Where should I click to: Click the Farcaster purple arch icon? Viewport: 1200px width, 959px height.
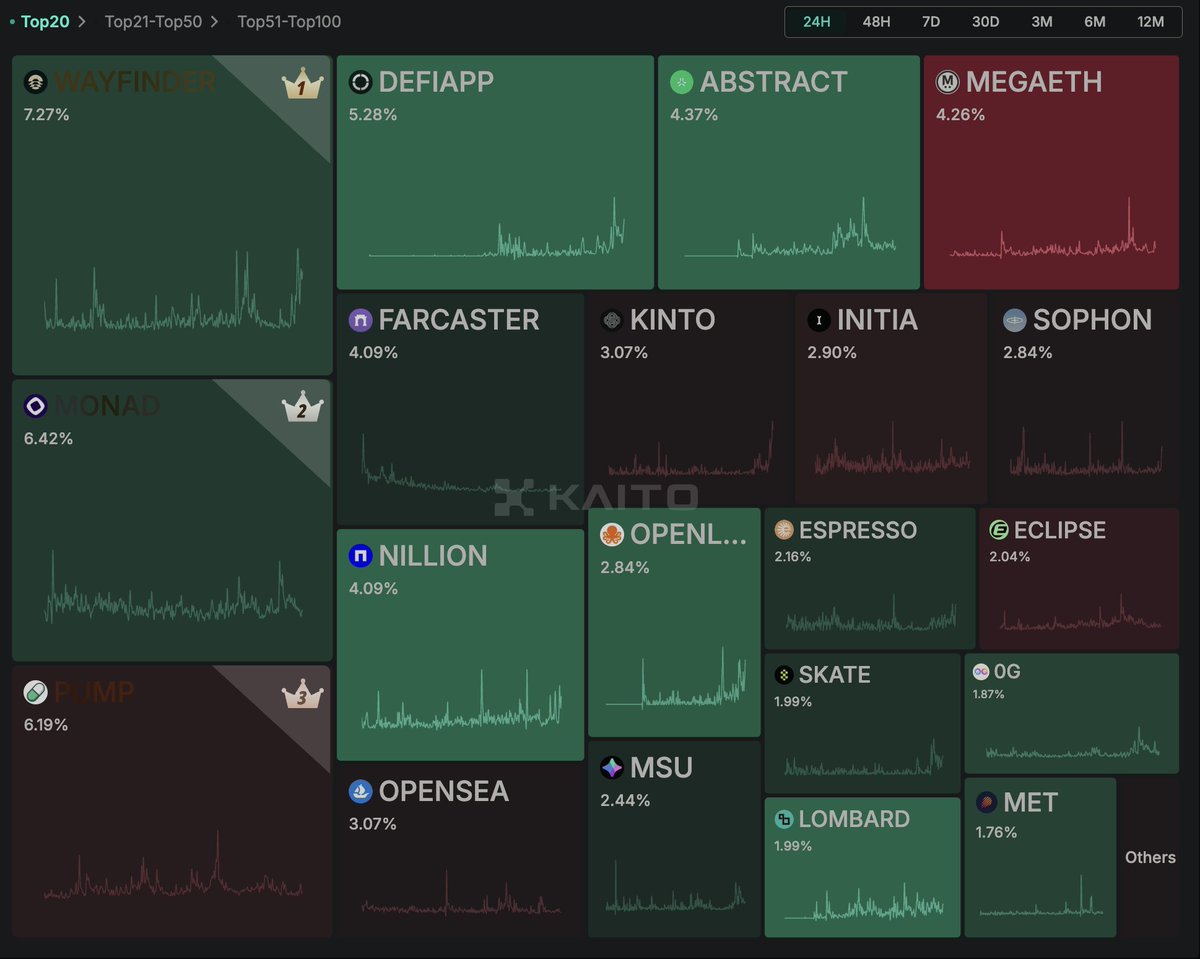pyautogui.click(x=361, y=320)
